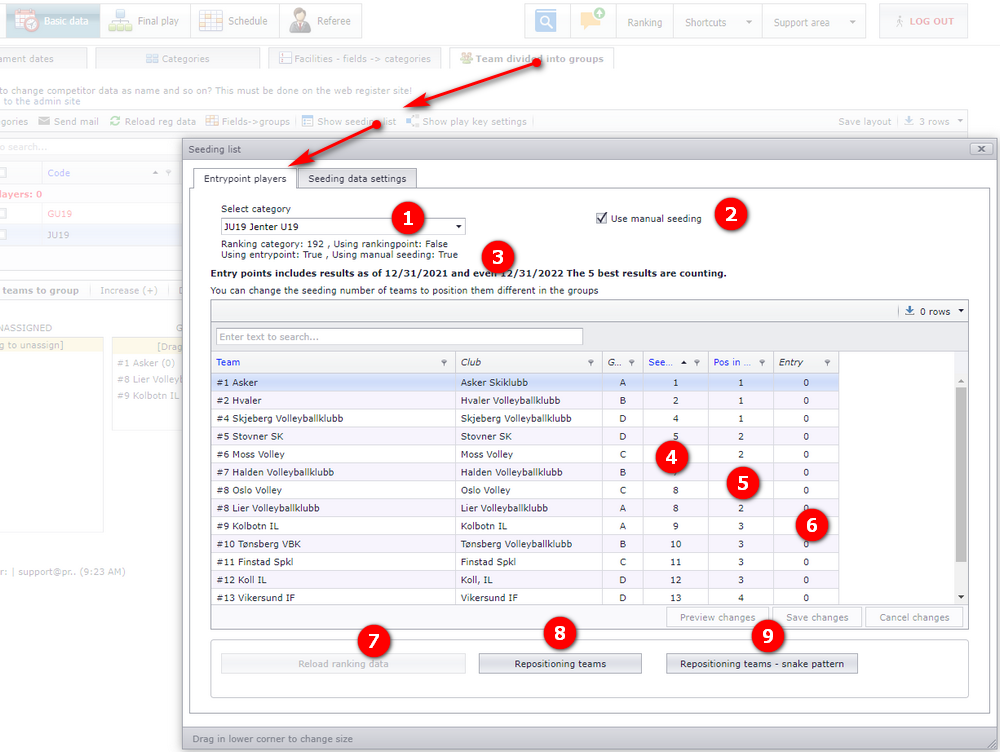This screenshot has width=1000, height=752.
Task: Select the #6 Moss Volley team row
Action: click(525, 454)
